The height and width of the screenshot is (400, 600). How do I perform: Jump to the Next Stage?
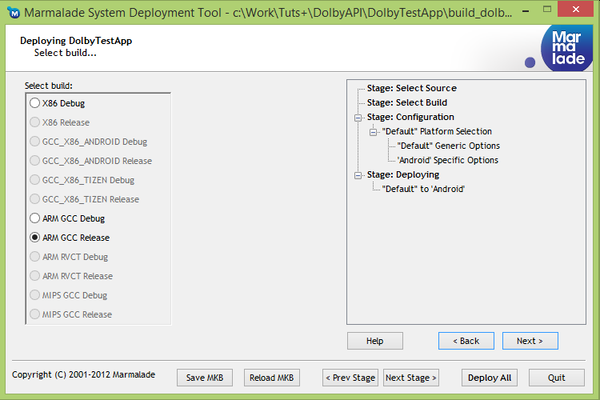click(411, 378)
